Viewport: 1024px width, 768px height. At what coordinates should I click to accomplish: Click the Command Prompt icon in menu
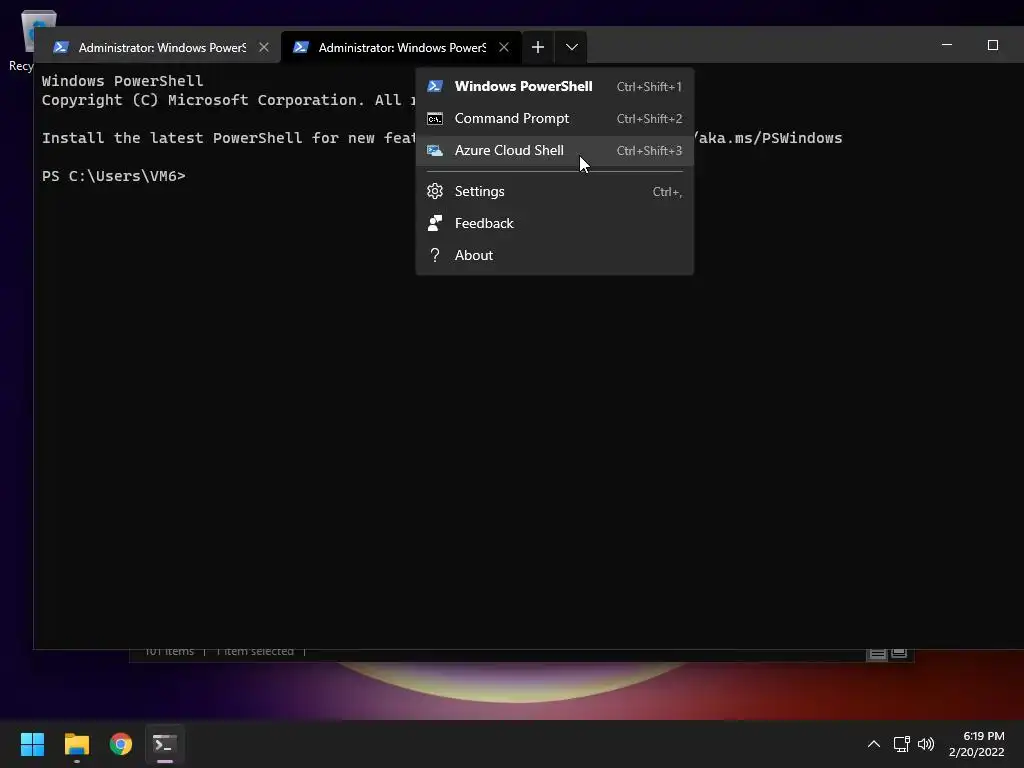pyautogui.click(x=435, y=118)
